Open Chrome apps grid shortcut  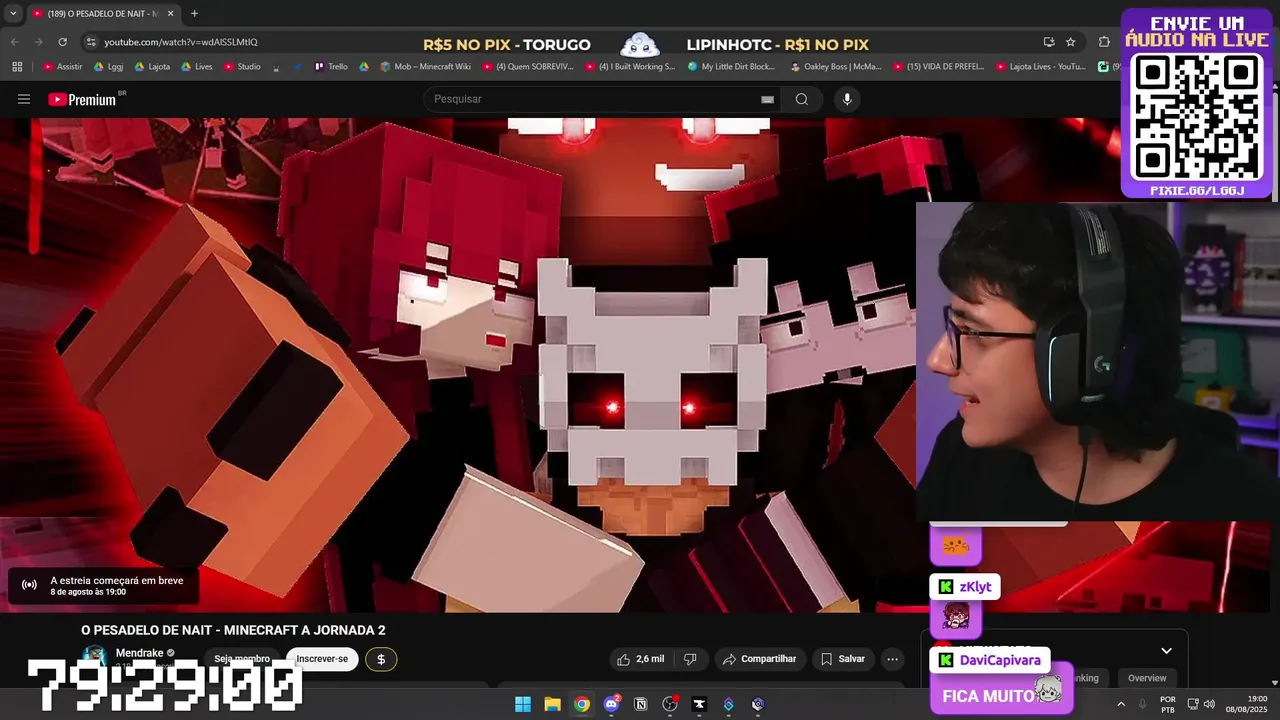[17, 67]
